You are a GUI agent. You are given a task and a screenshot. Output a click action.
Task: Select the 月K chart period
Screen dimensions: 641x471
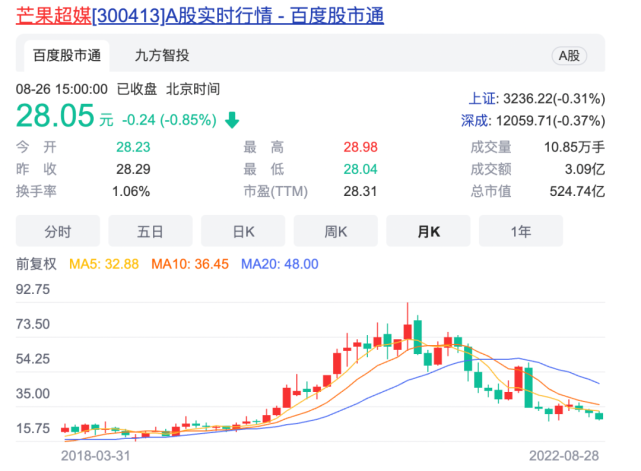point(428,231)
